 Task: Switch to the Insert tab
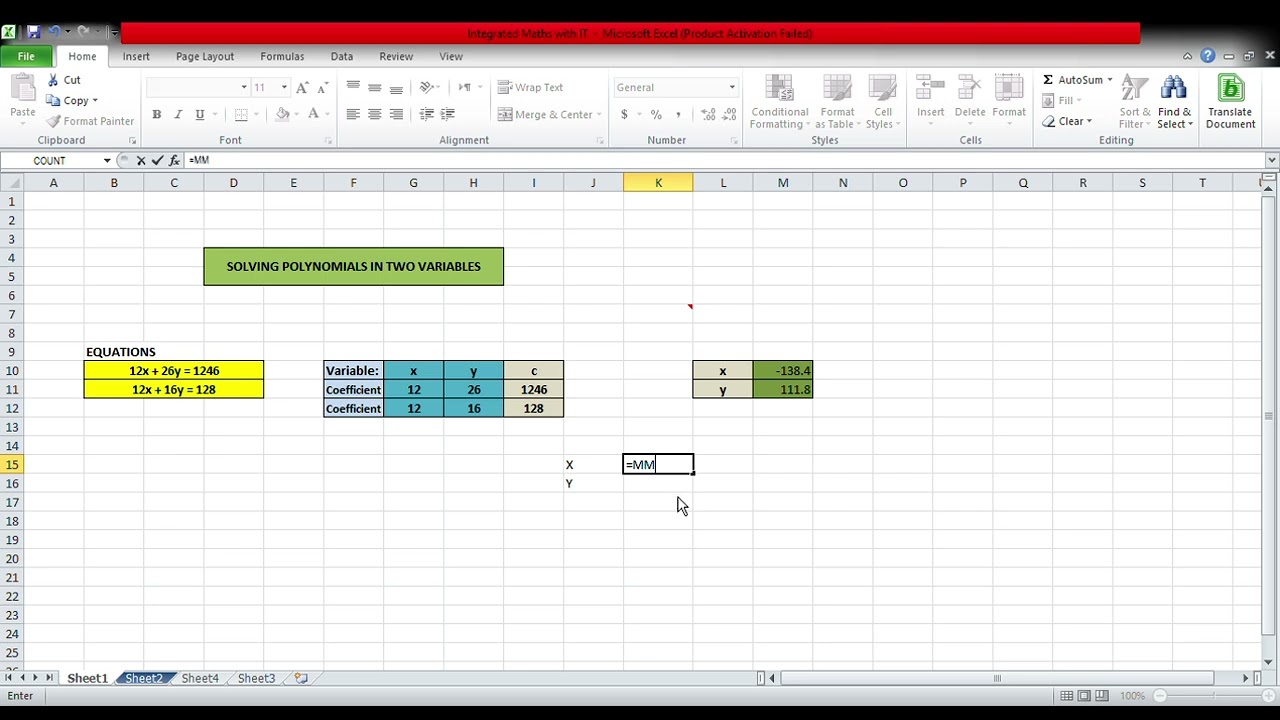tap(136, 56)
